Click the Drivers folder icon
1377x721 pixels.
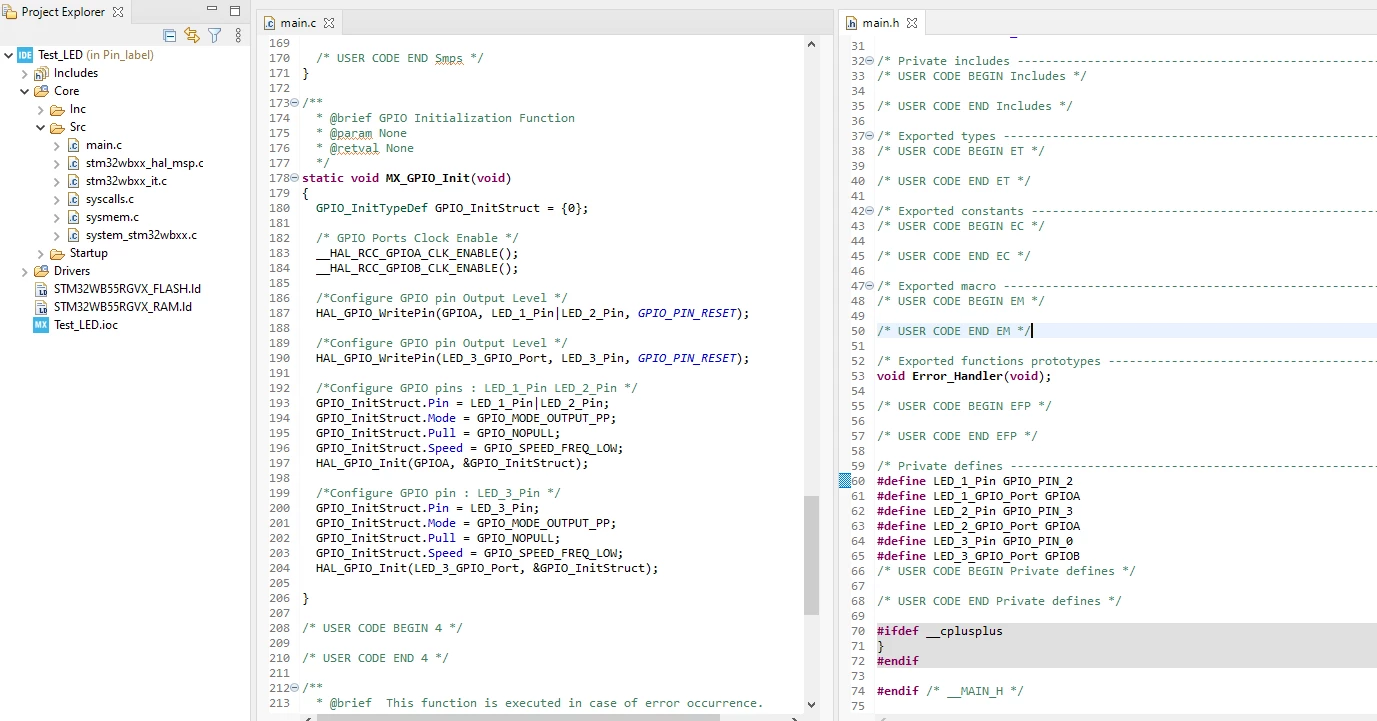41,271
